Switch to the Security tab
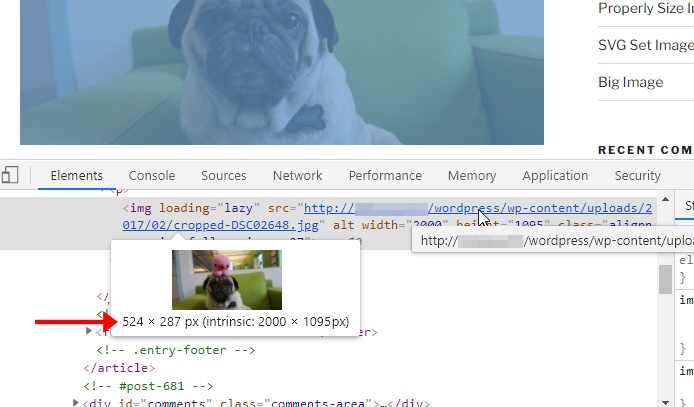 (637, 176)
